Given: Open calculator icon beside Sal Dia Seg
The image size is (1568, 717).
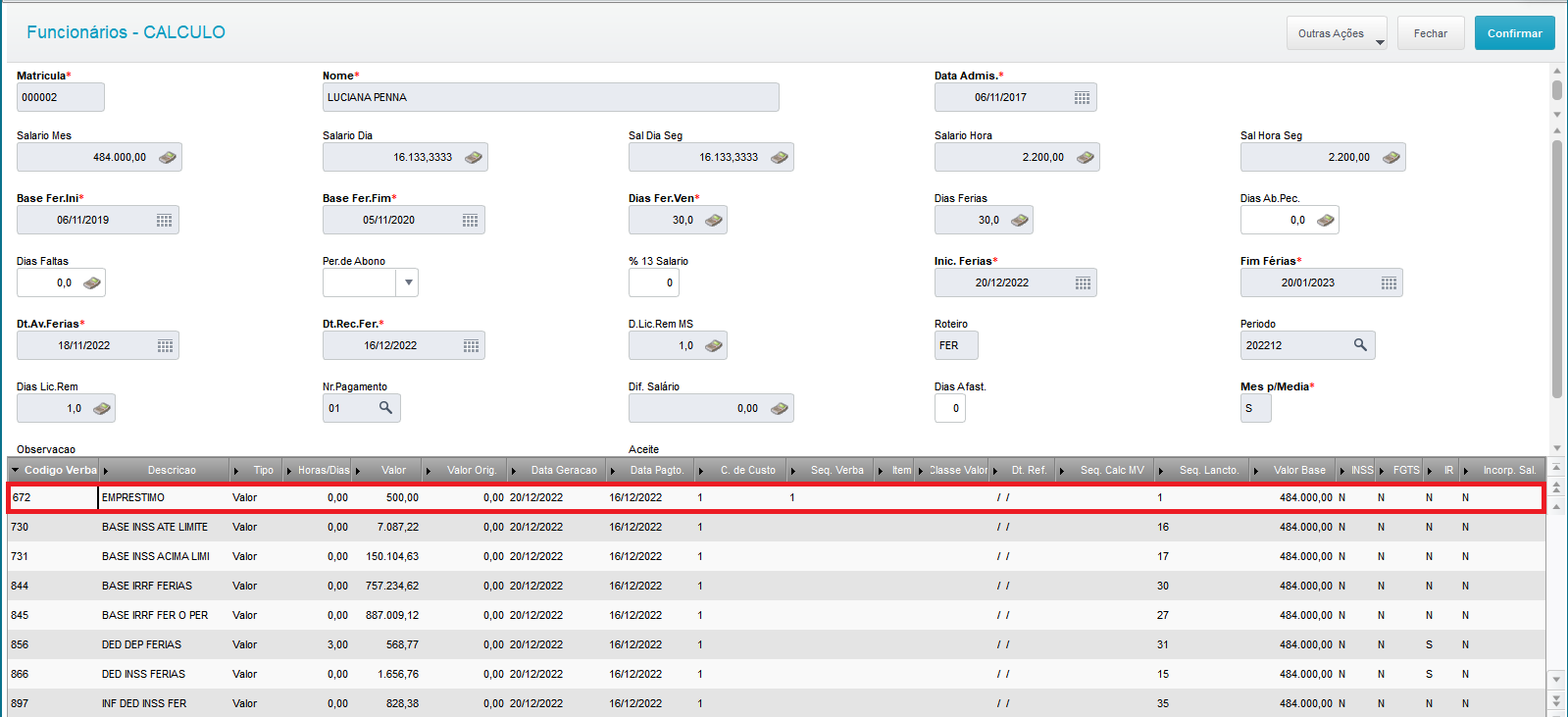Looking at the screenshot, I should pyautogui.click(x=780, y=157).
